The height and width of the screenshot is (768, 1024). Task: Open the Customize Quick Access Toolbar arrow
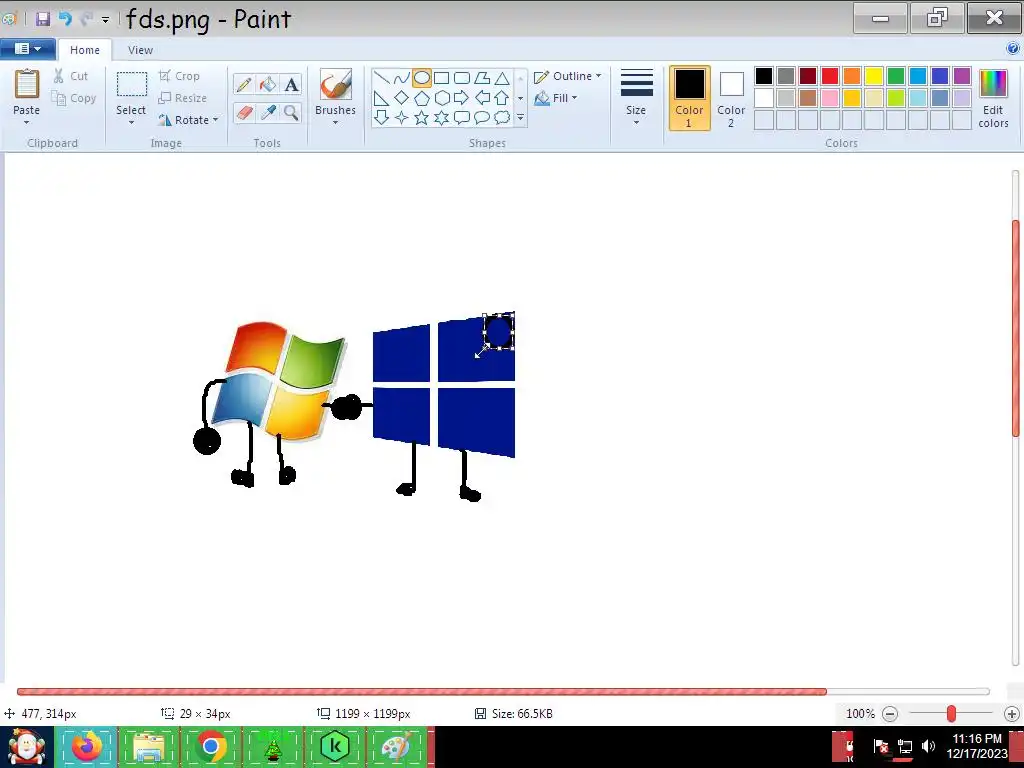pyautogui.click(x=105, y=20)
